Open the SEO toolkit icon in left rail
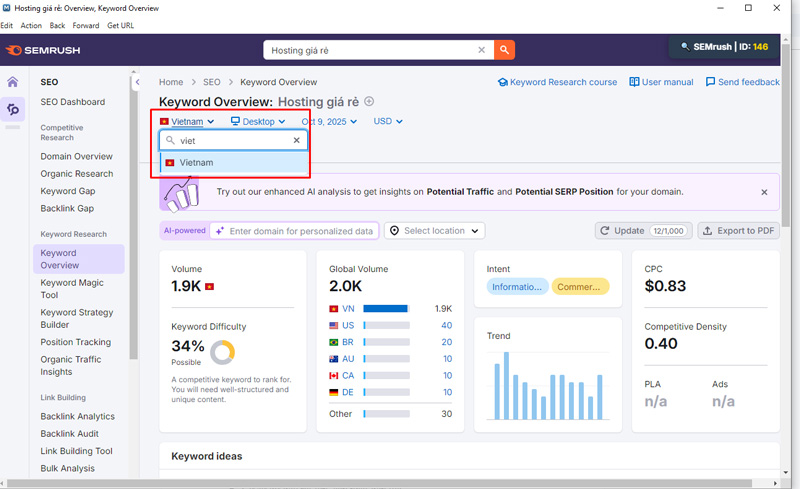 (13, 109)
